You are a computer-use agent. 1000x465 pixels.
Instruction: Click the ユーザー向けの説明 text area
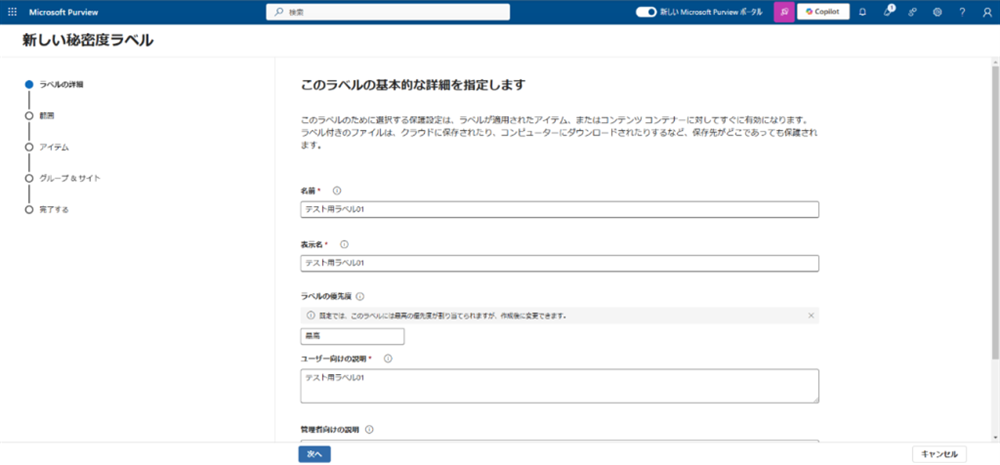559,385
